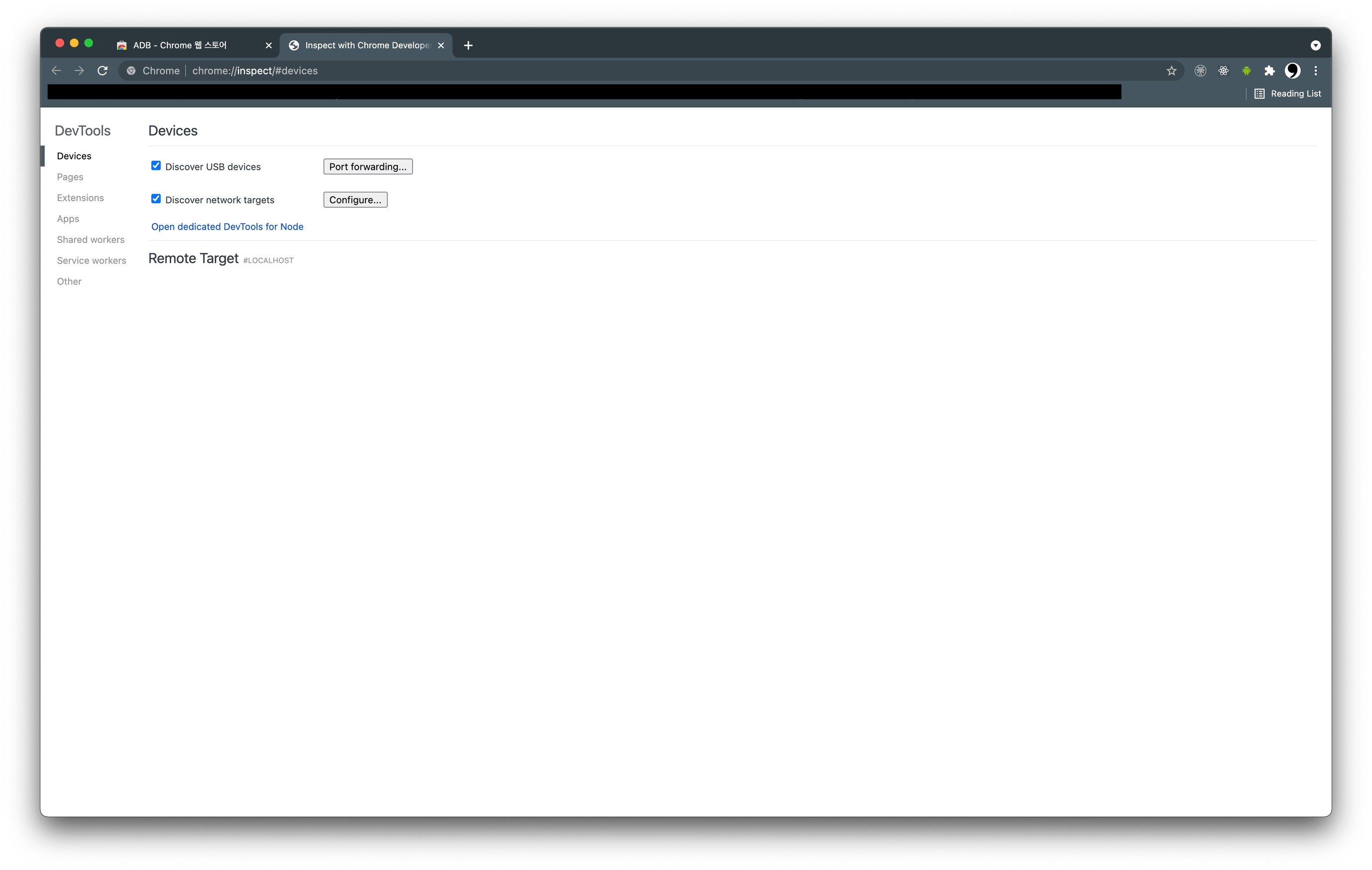This screenshot has width=1372, height=870.
Task: Open the tab search dropdown arrow
Action: tap(1315, 45)
